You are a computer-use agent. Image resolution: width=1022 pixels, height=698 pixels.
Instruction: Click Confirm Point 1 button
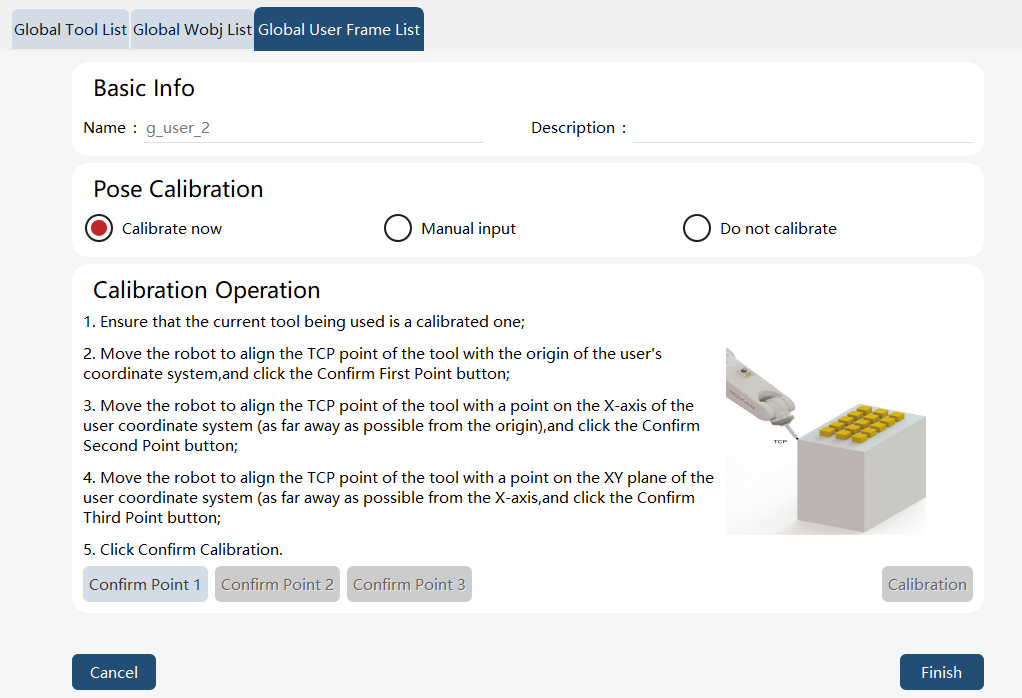point(145,584)
